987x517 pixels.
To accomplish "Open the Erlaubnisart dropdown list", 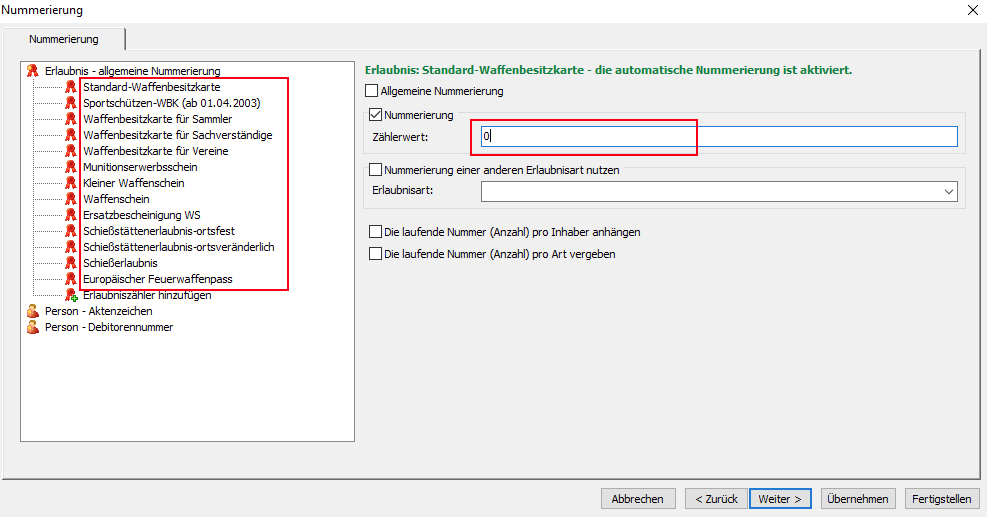I will (x=947, y=191).
